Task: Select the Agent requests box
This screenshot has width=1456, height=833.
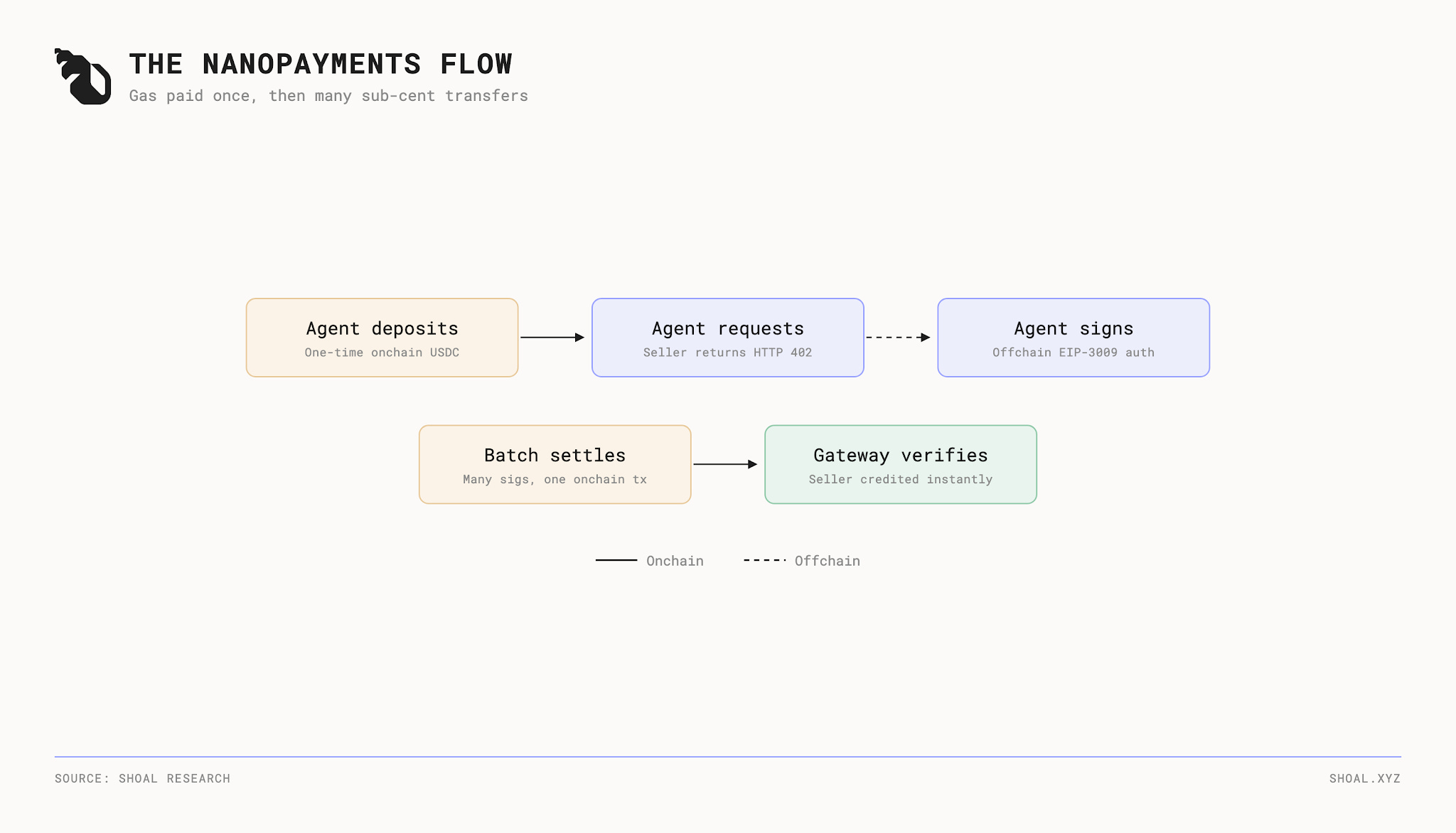Action: (728, 338)
